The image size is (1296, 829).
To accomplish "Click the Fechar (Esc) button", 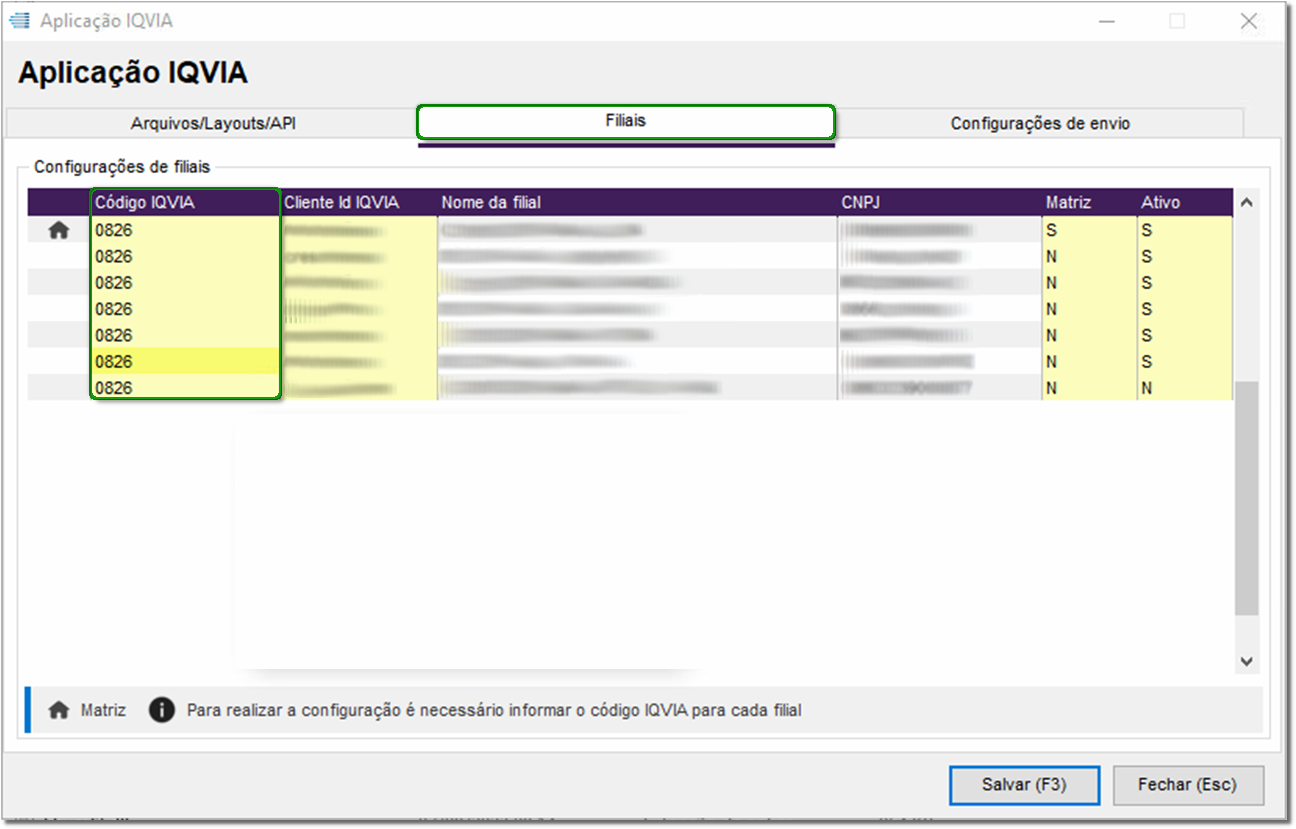I will click(1187, 785).
